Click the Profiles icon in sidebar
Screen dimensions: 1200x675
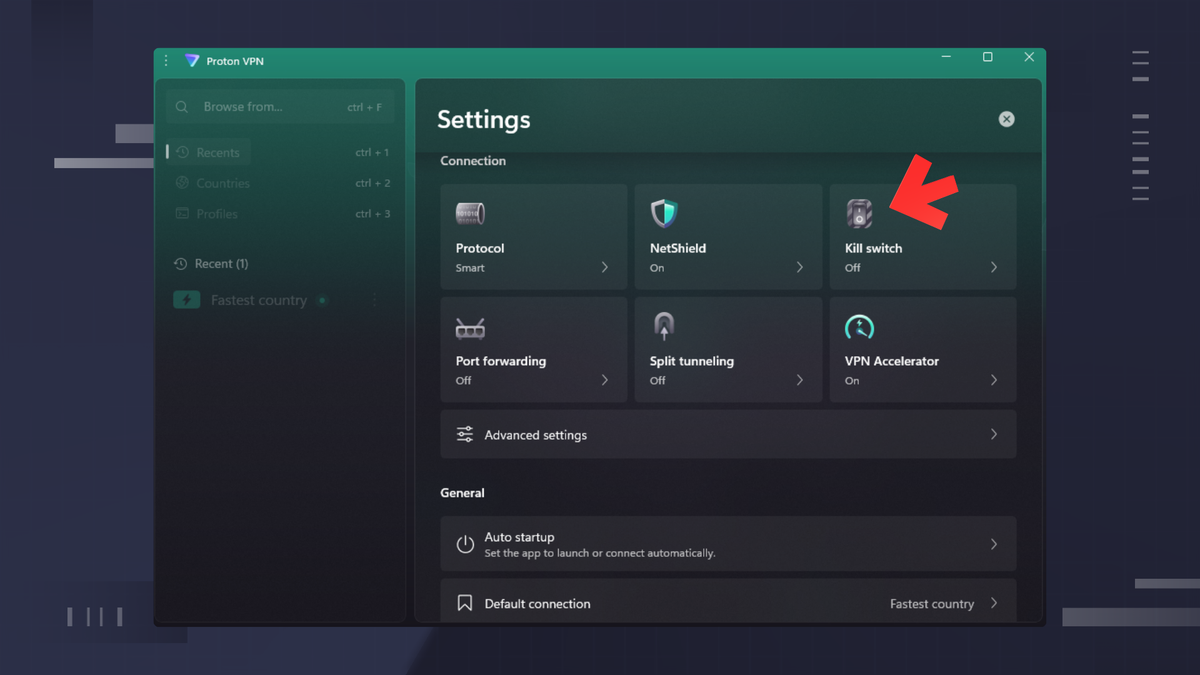182,213
